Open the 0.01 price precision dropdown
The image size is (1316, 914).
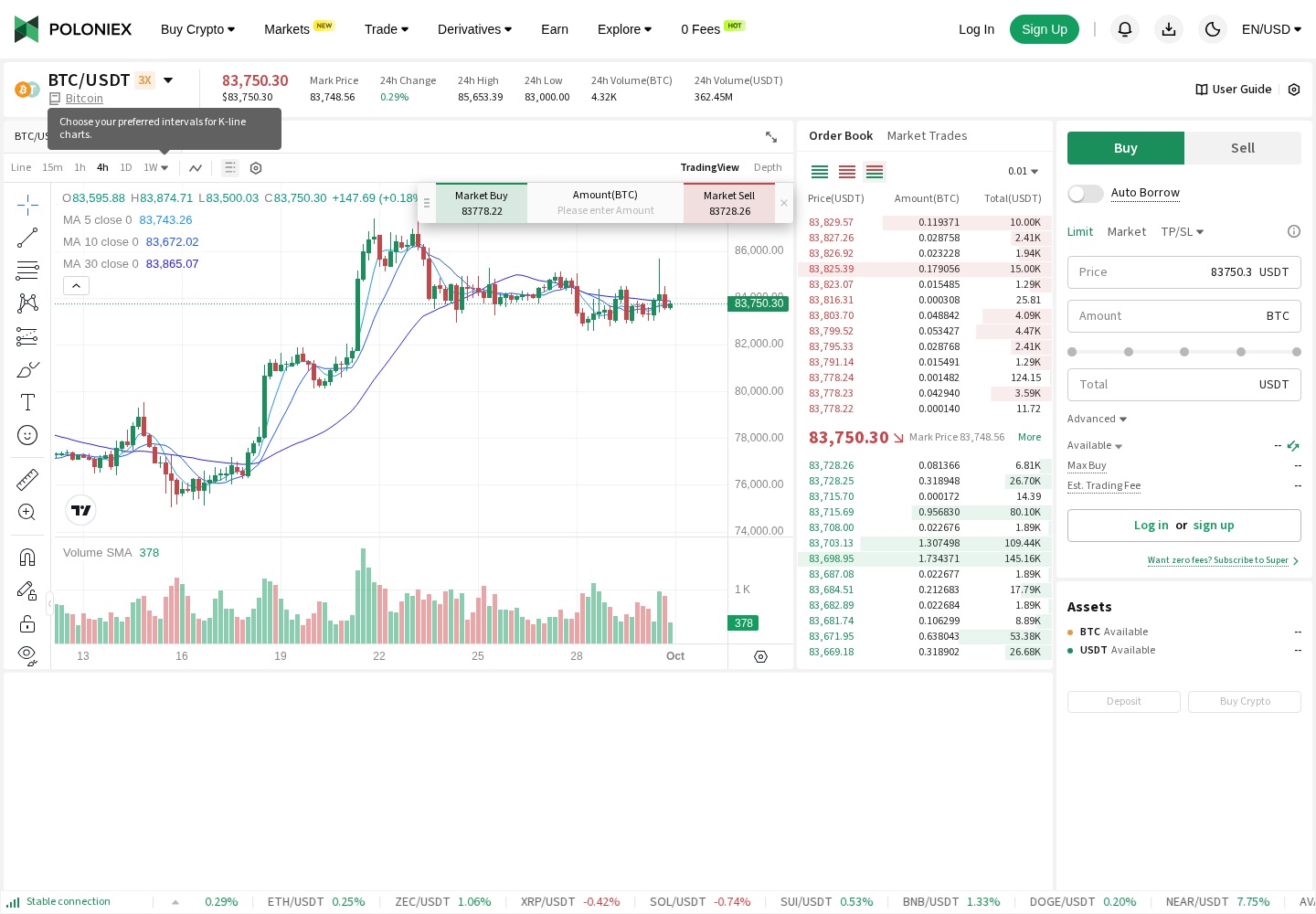[1023, 172]
